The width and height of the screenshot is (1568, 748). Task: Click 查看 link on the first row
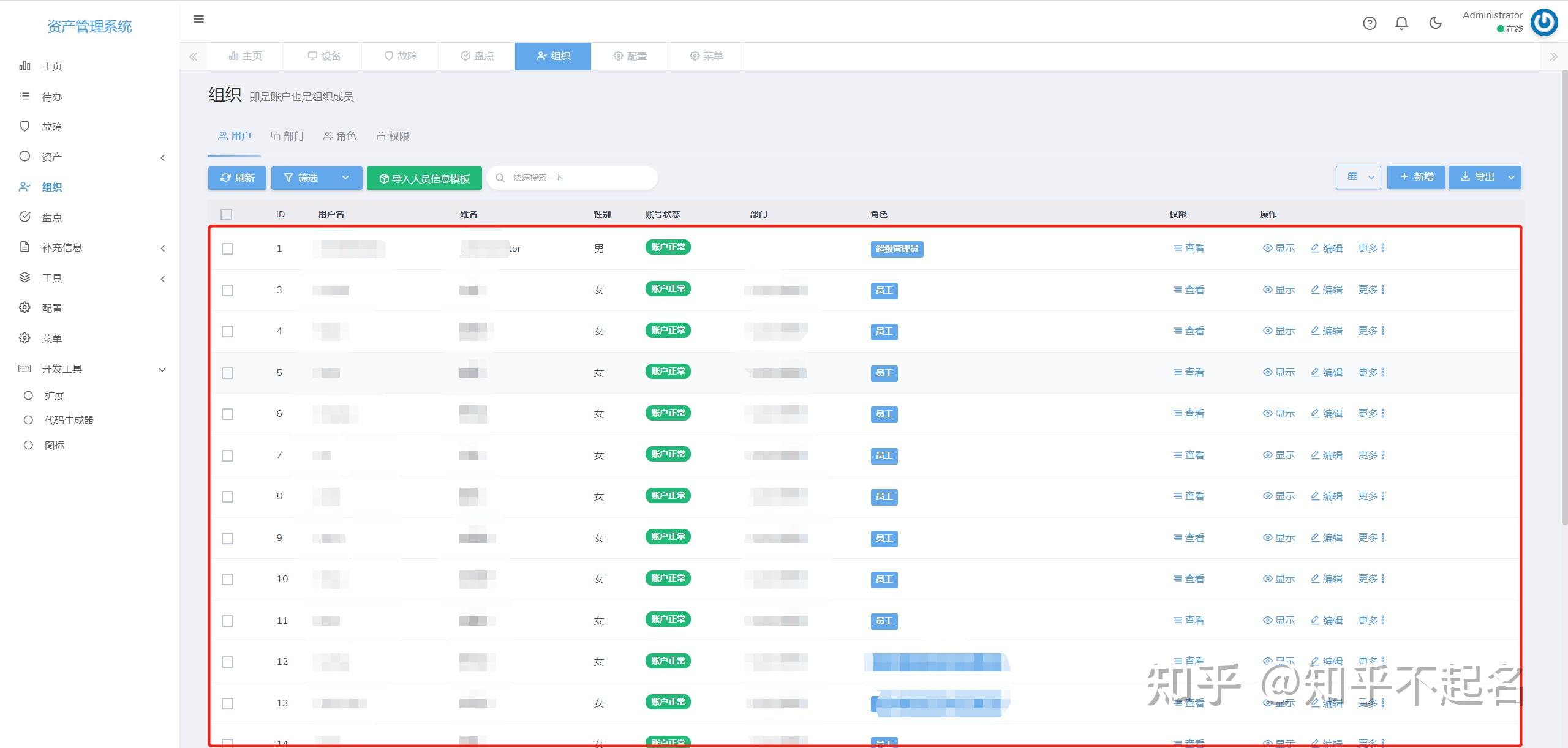[1188, 249]
